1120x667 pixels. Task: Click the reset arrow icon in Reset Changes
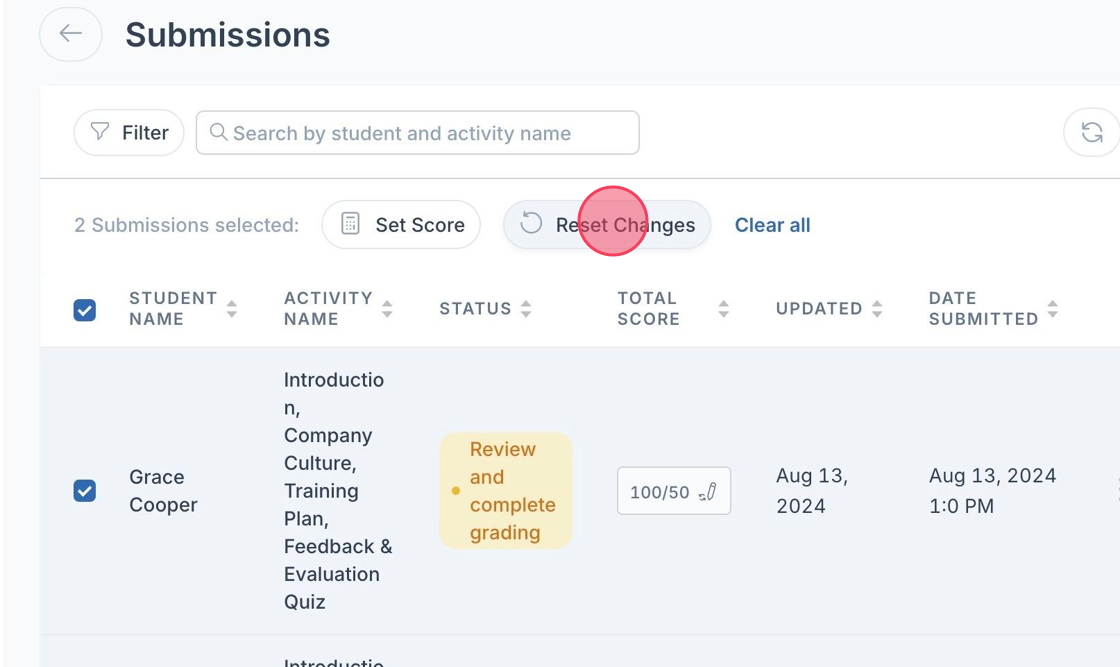click(x=531, y=224)
